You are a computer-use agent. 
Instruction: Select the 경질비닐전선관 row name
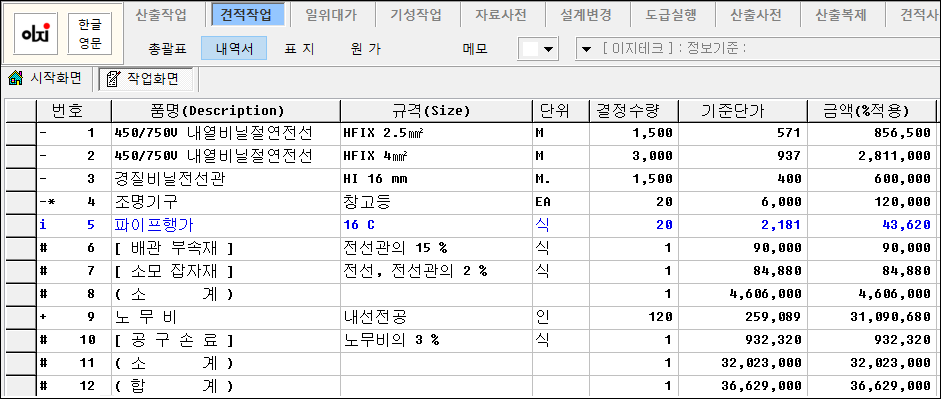pos(226,179)
